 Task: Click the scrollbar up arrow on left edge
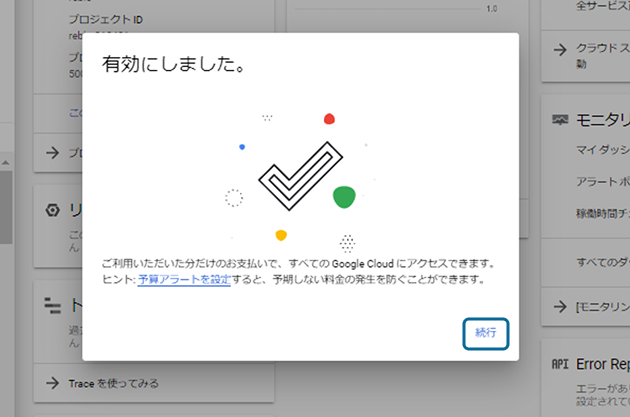pyautogui.click(x=5, y=161)
